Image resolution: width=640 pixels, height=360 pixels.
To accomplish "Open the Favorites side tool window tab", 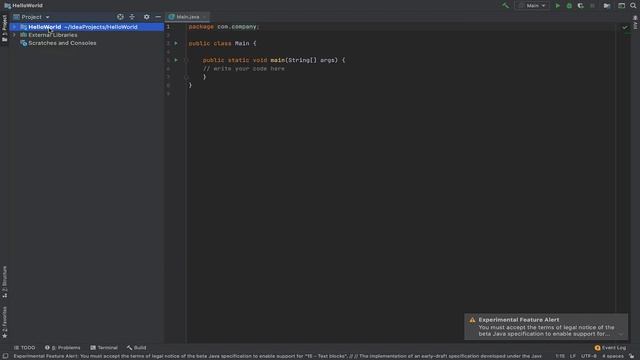I will pyautogui.click(x=4, y=322).
